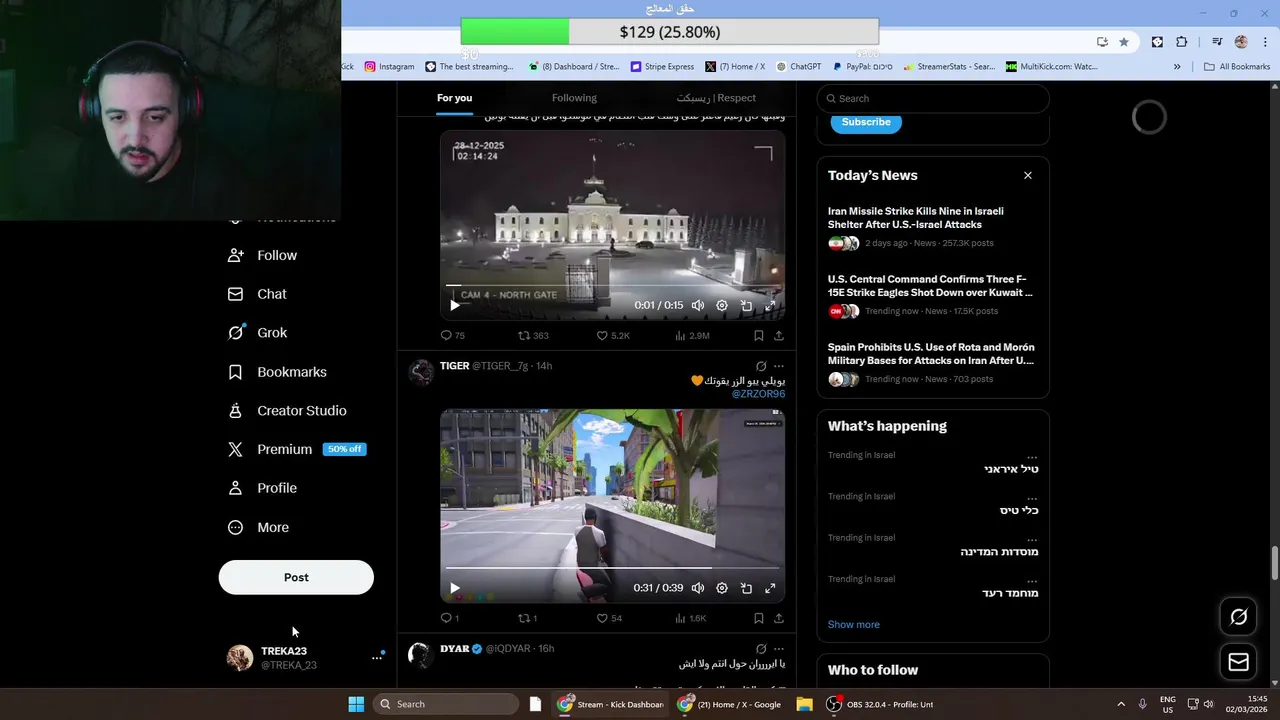The height and width of the screenshot is (720, 1280).
Task: Repost the post with 363 reposts
Action: (x=533, y=335)
